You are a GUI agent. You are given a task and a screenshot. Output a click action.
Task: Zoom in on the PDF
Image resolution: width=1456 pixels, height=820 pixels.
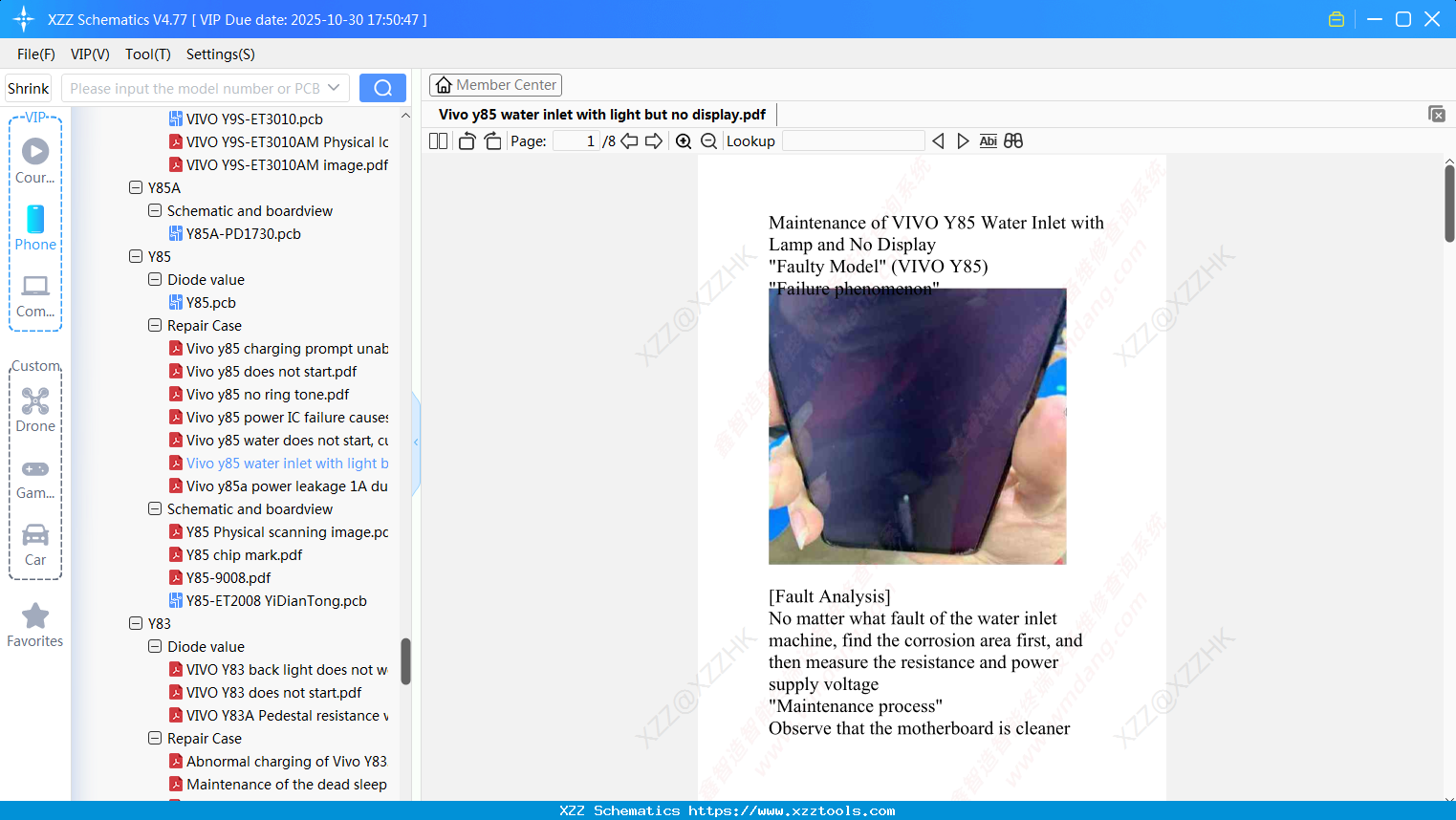[684, 141]
